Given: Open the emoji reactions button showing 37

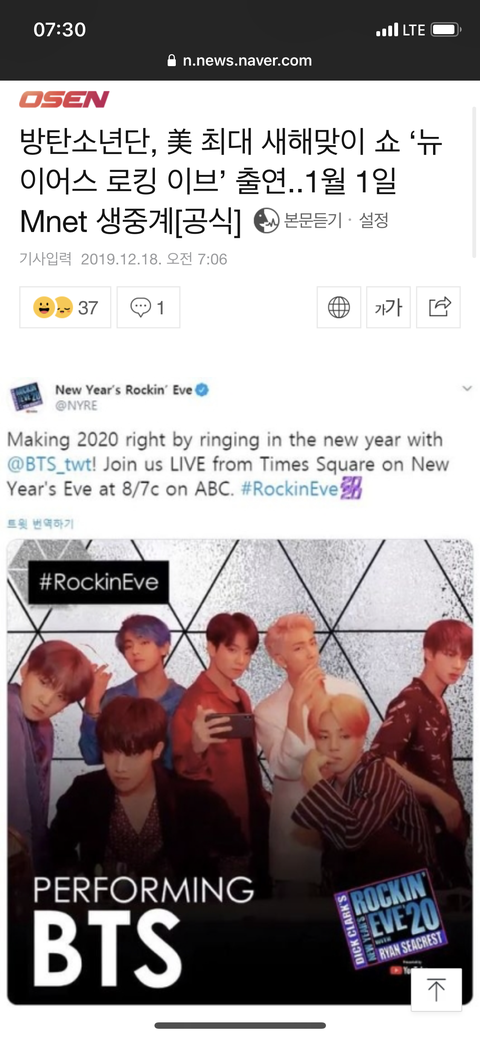Looking at the screenshot, I should click(65, 307).
